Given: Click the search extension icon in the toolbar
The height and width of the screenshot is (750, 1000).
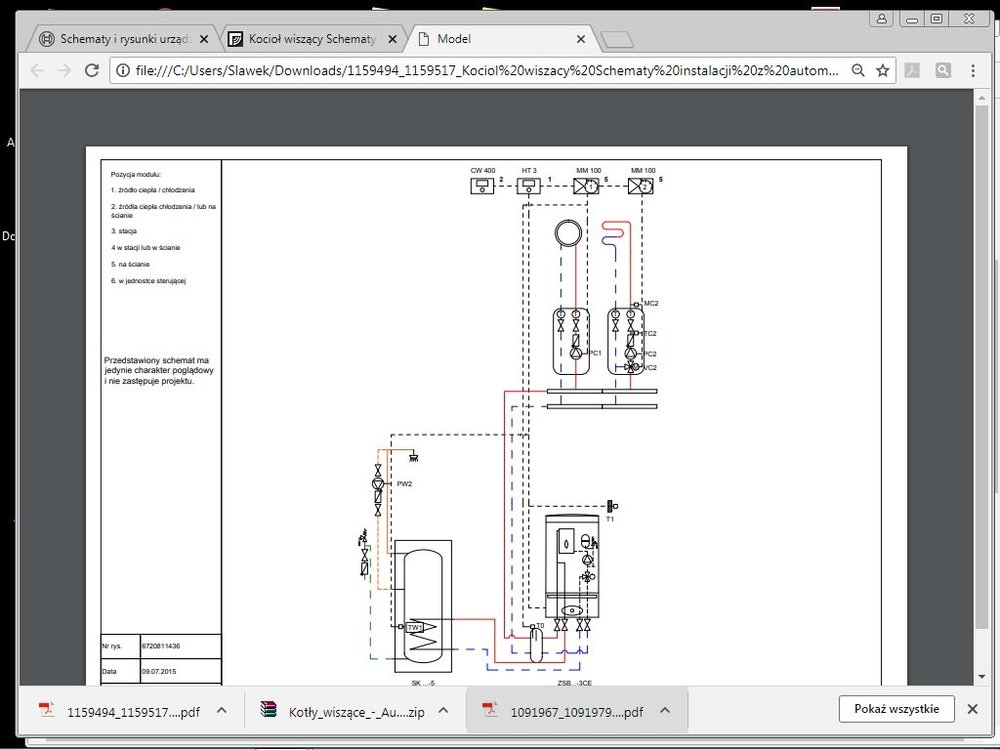Looking at the screenshot, I should [942, 71].
